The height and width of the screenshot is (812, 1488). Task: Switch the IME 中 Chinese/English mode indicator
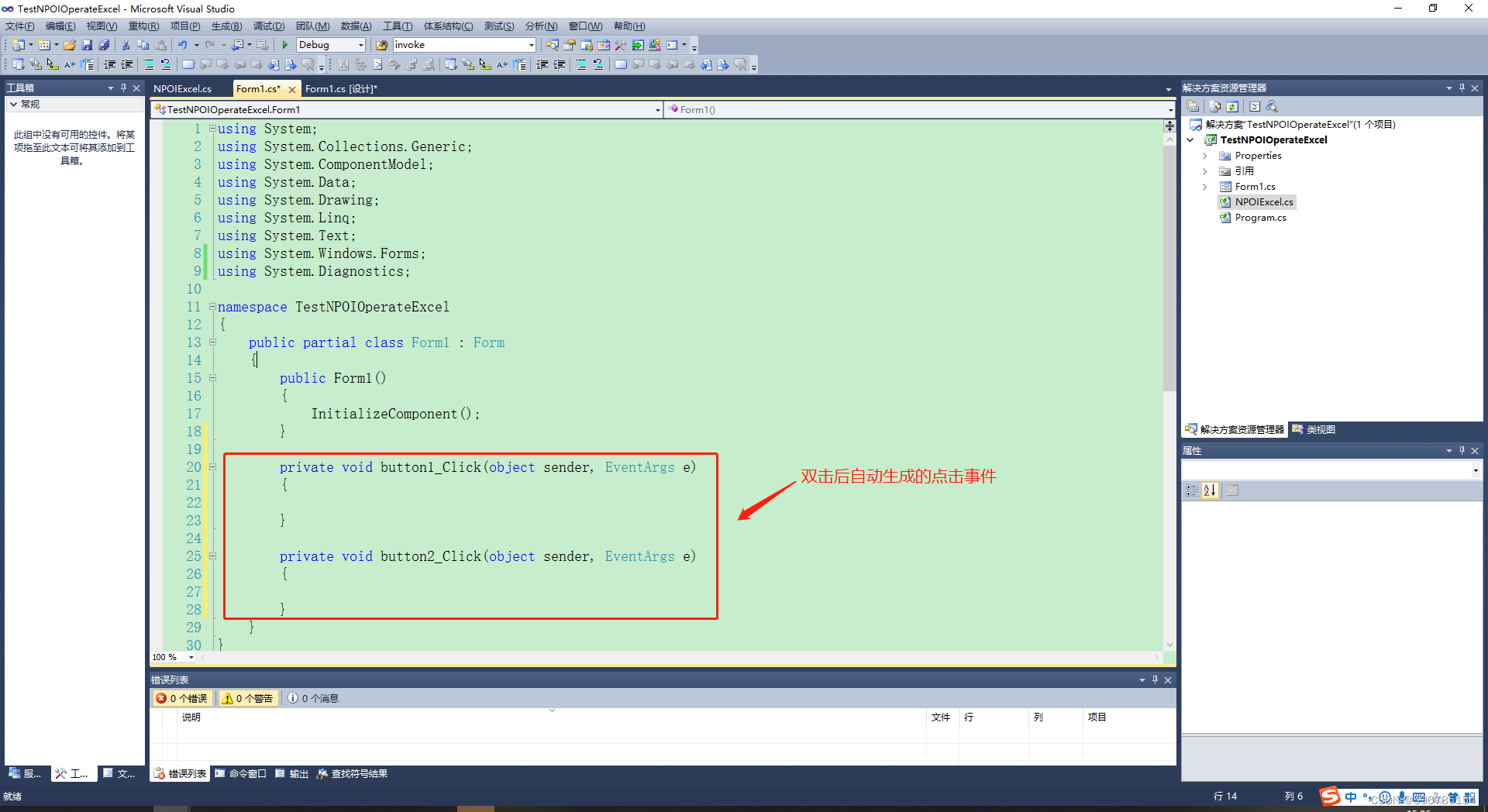pos(1351,797)
